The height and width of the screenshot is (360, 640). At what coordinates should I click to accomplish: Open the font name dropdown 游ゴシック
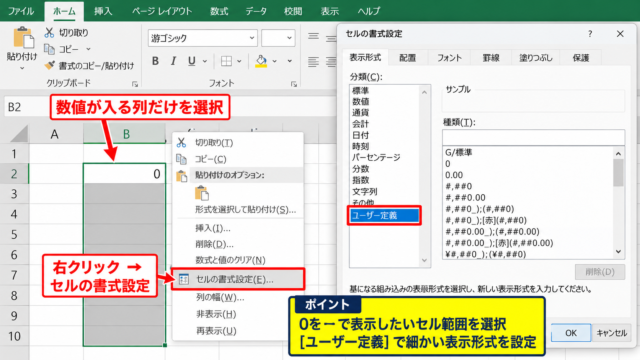tap(252, 38)
